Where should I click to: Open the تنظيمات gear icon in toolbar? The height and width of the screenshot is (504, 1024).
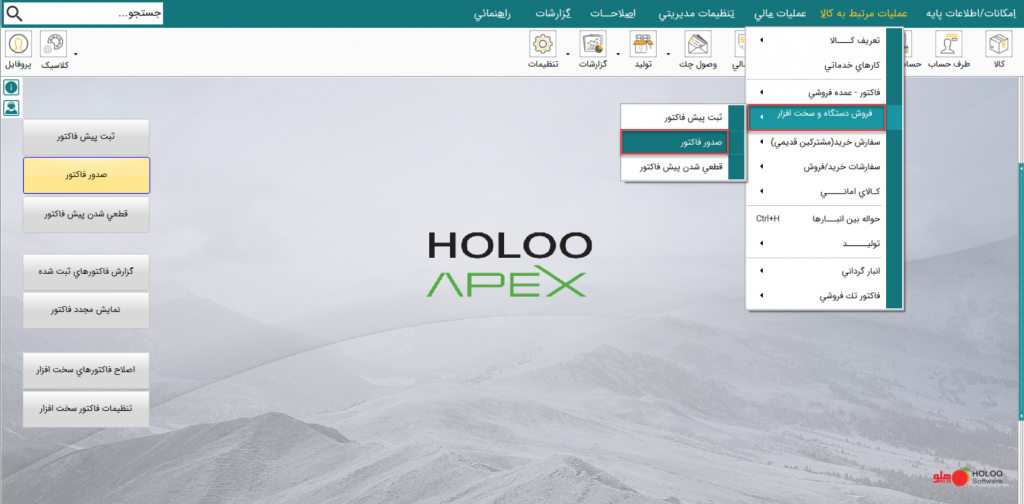542,44
